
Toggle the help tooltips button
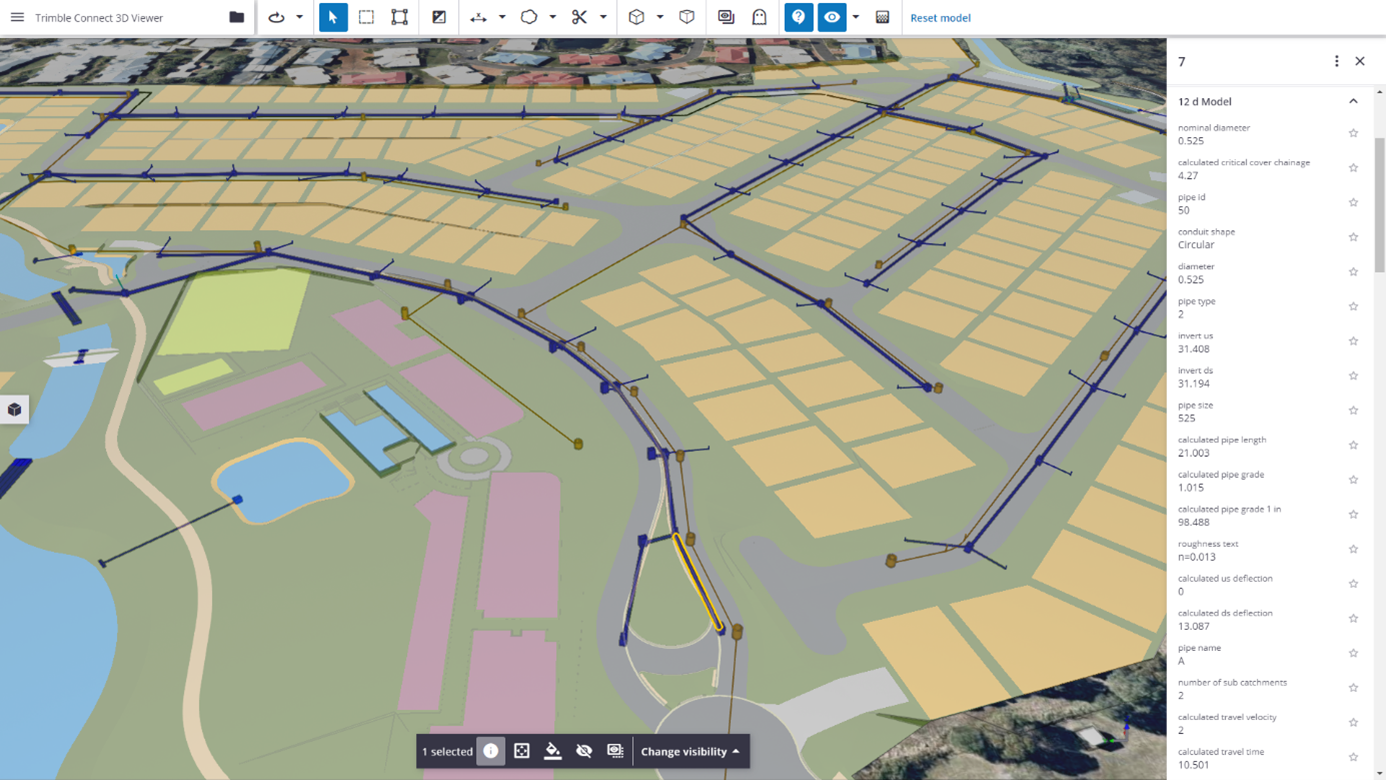point(798,17)
